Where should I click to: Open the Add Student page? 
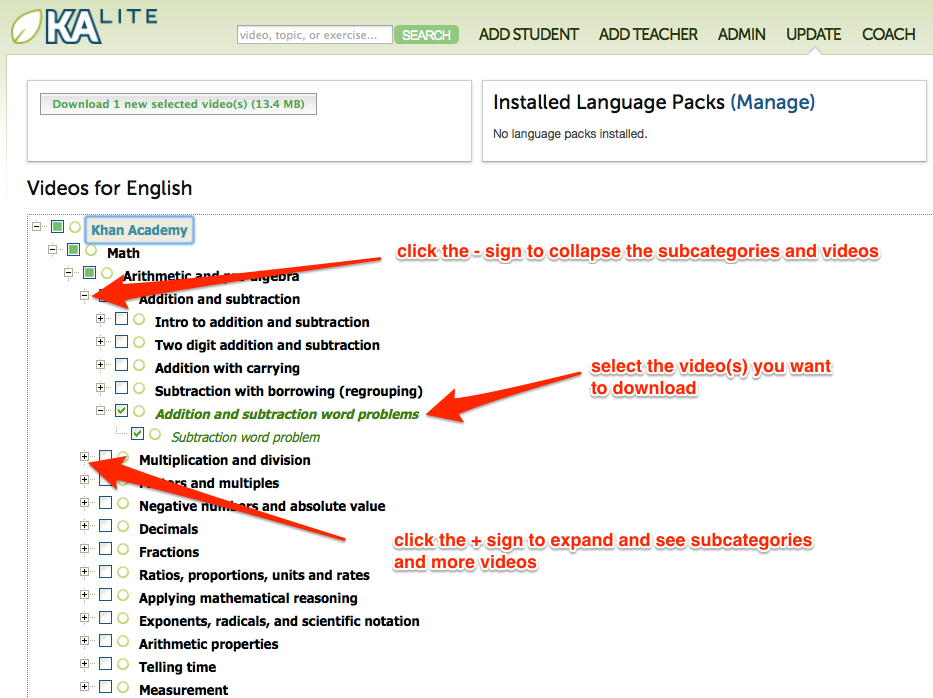[528, 35]
